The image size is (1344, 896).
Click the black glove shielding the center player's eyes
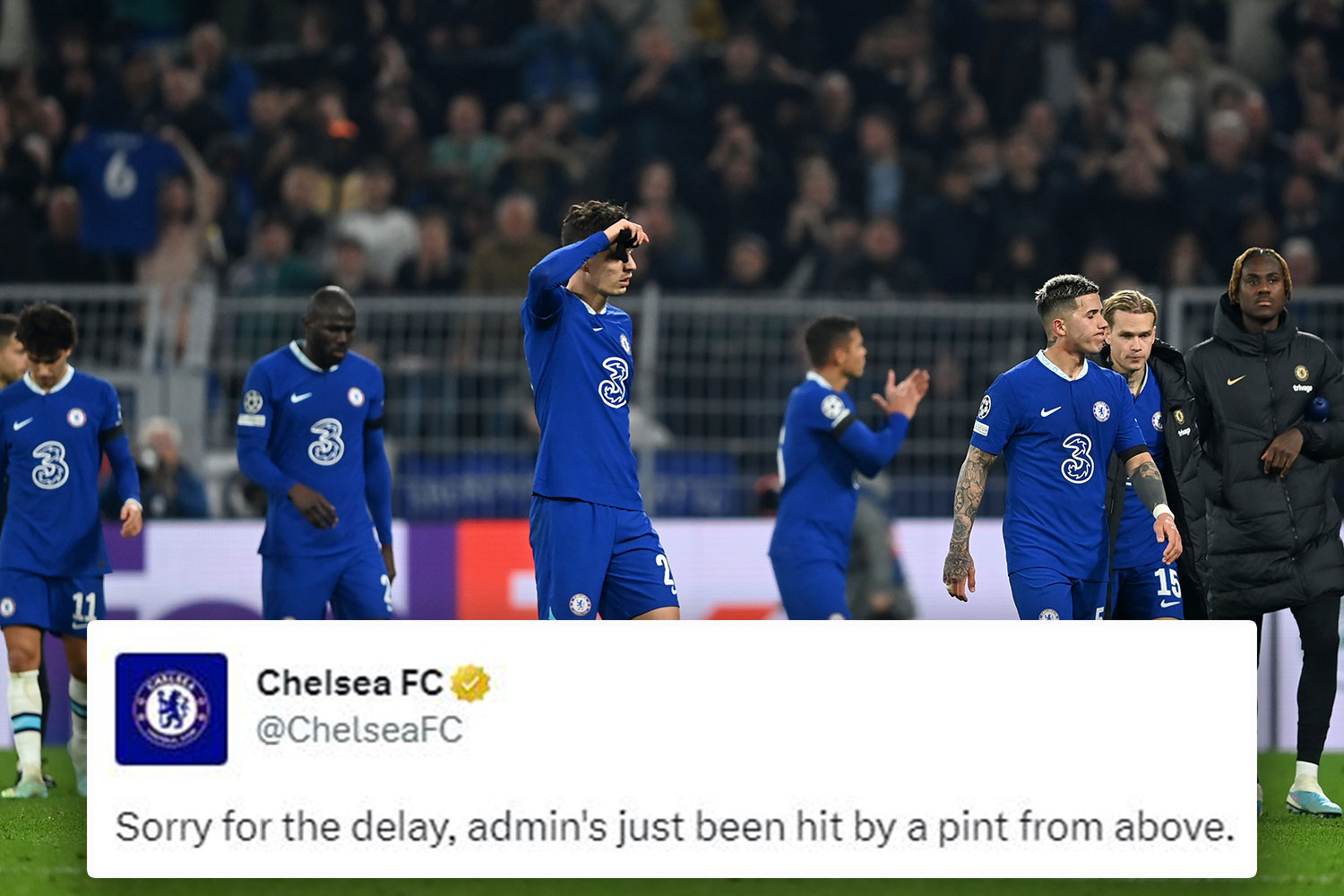tap(626, 240)
